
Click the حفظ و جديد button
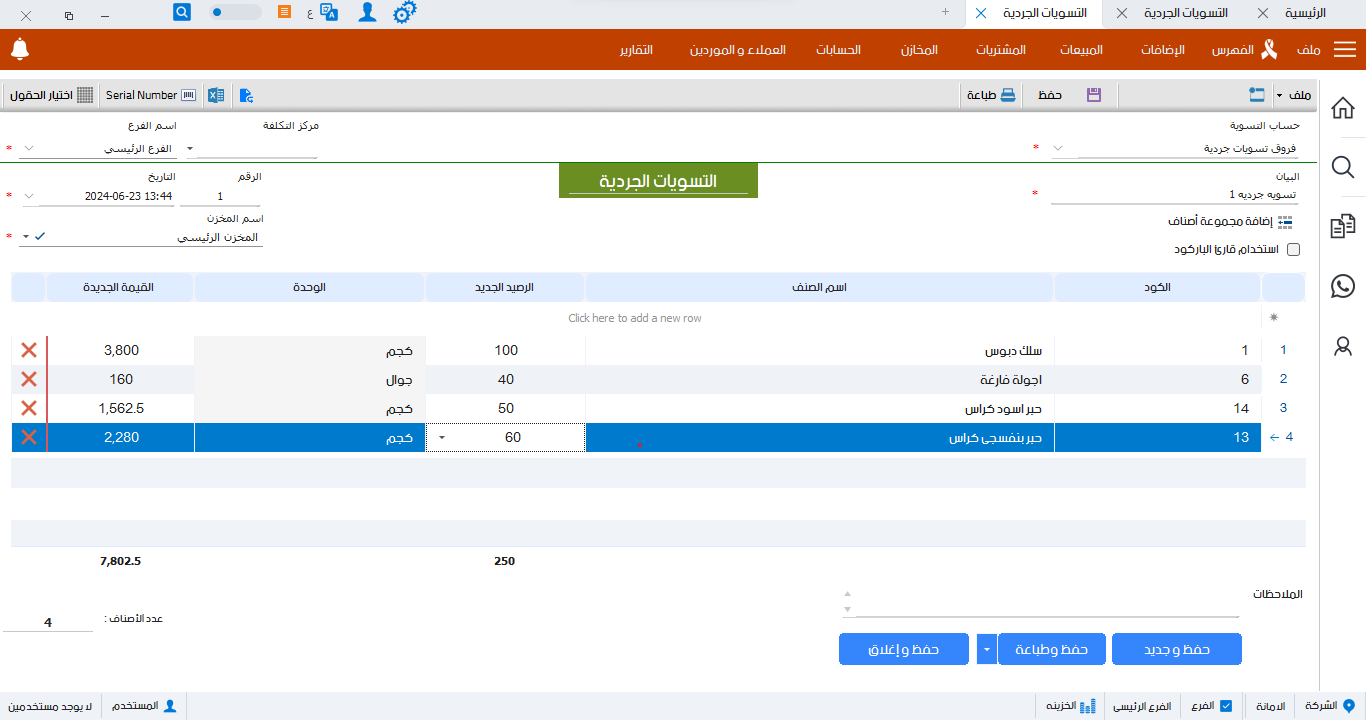(1176, 648)
